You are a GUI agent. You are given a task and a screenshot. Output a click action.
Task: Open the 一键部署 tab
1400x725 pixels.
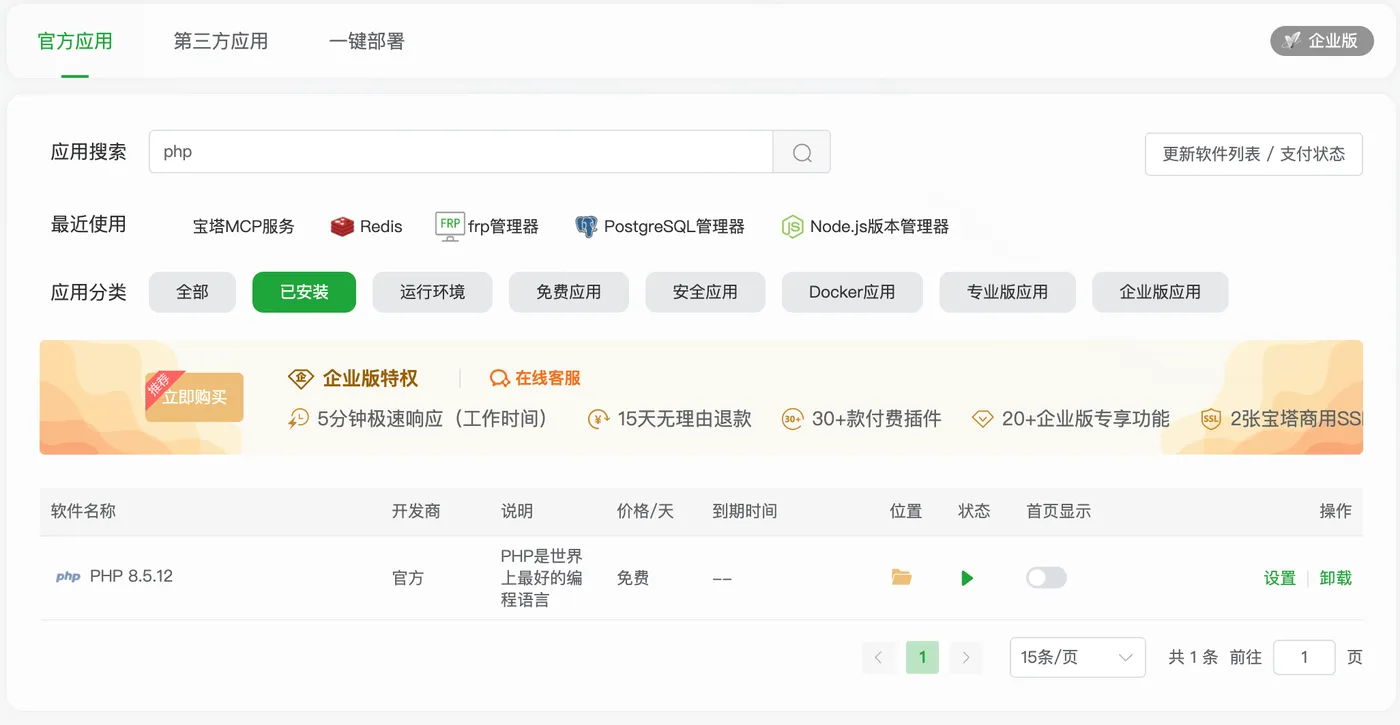(x=366, y=41)
